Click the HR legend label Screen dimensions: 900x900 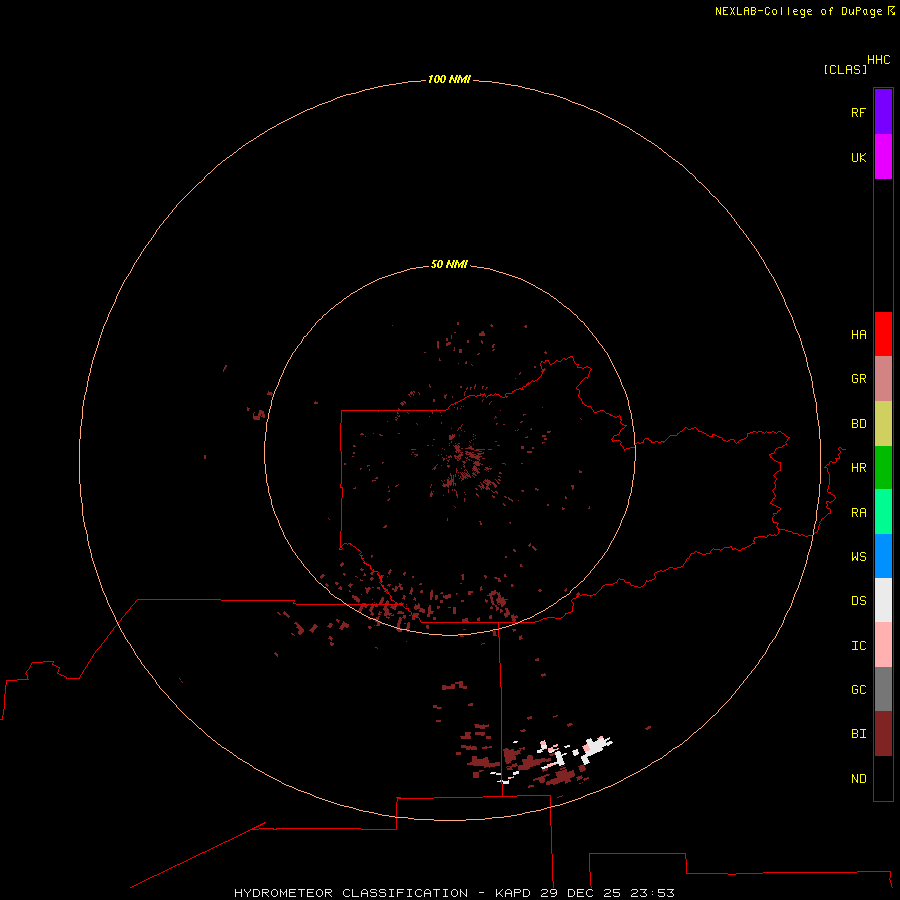(x=859, y=468)
